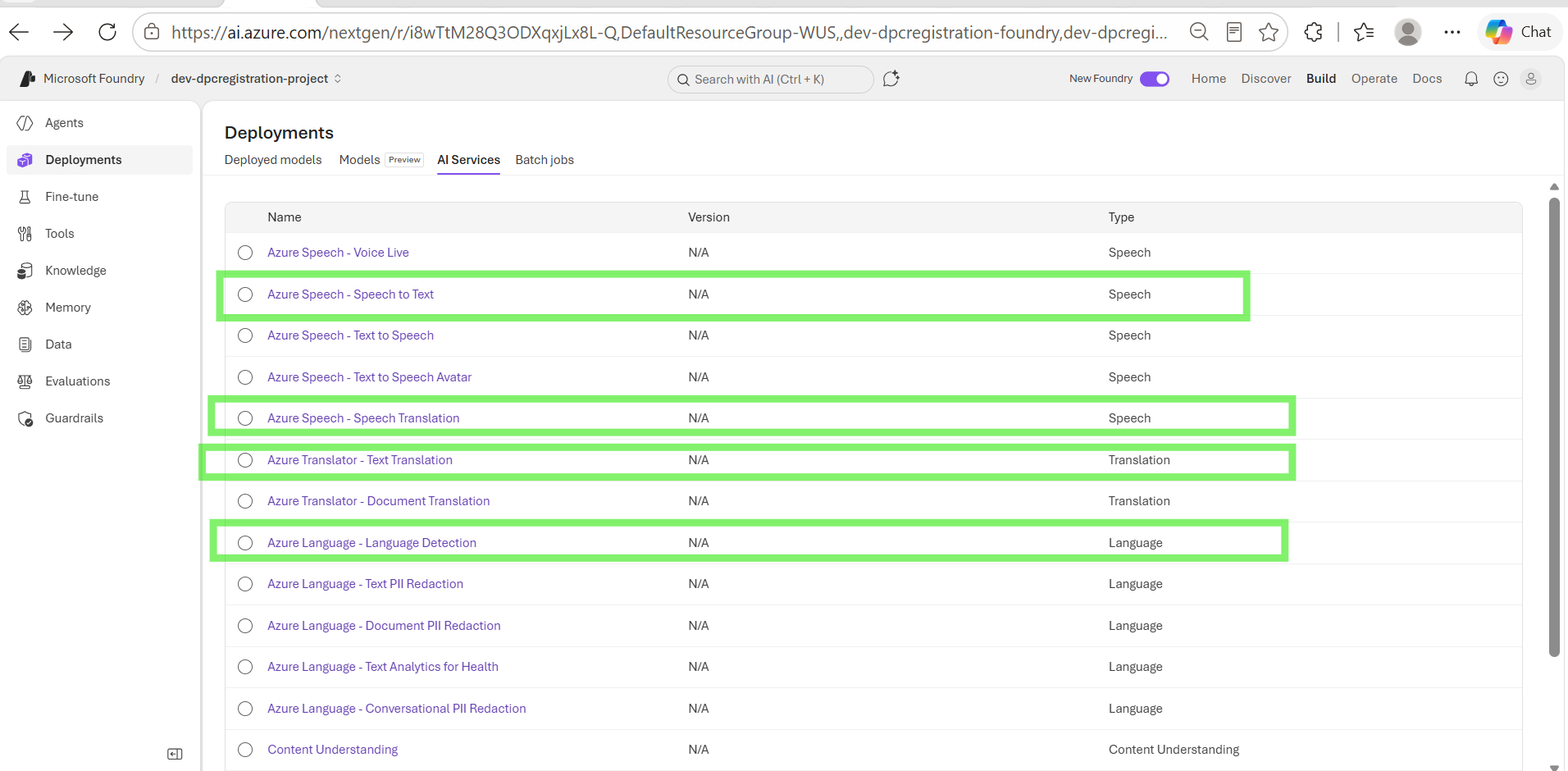Go to Home in top navigation

(x=1209, y=79)
